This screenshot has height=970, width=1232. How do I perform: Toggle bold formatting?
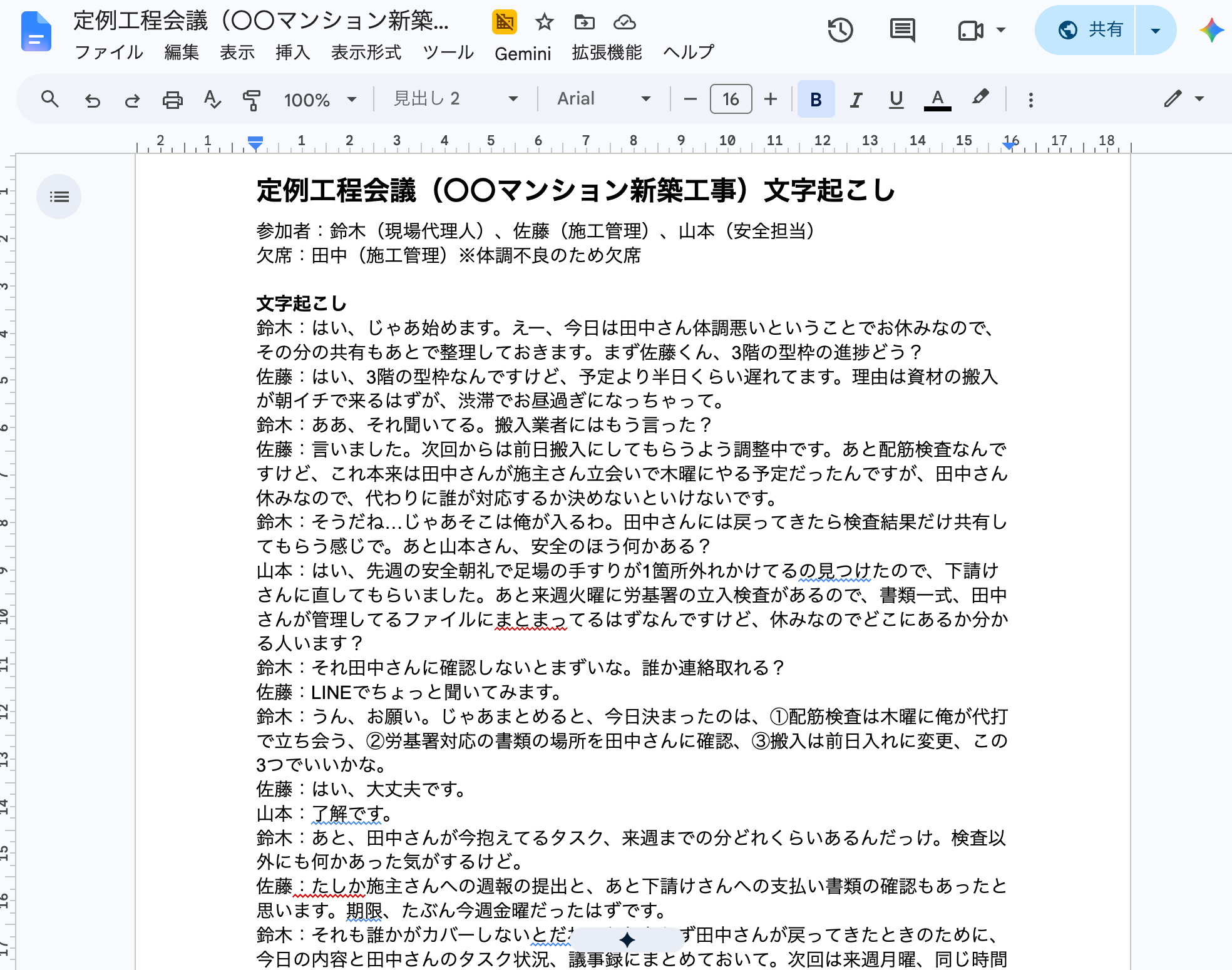(816, 99)
